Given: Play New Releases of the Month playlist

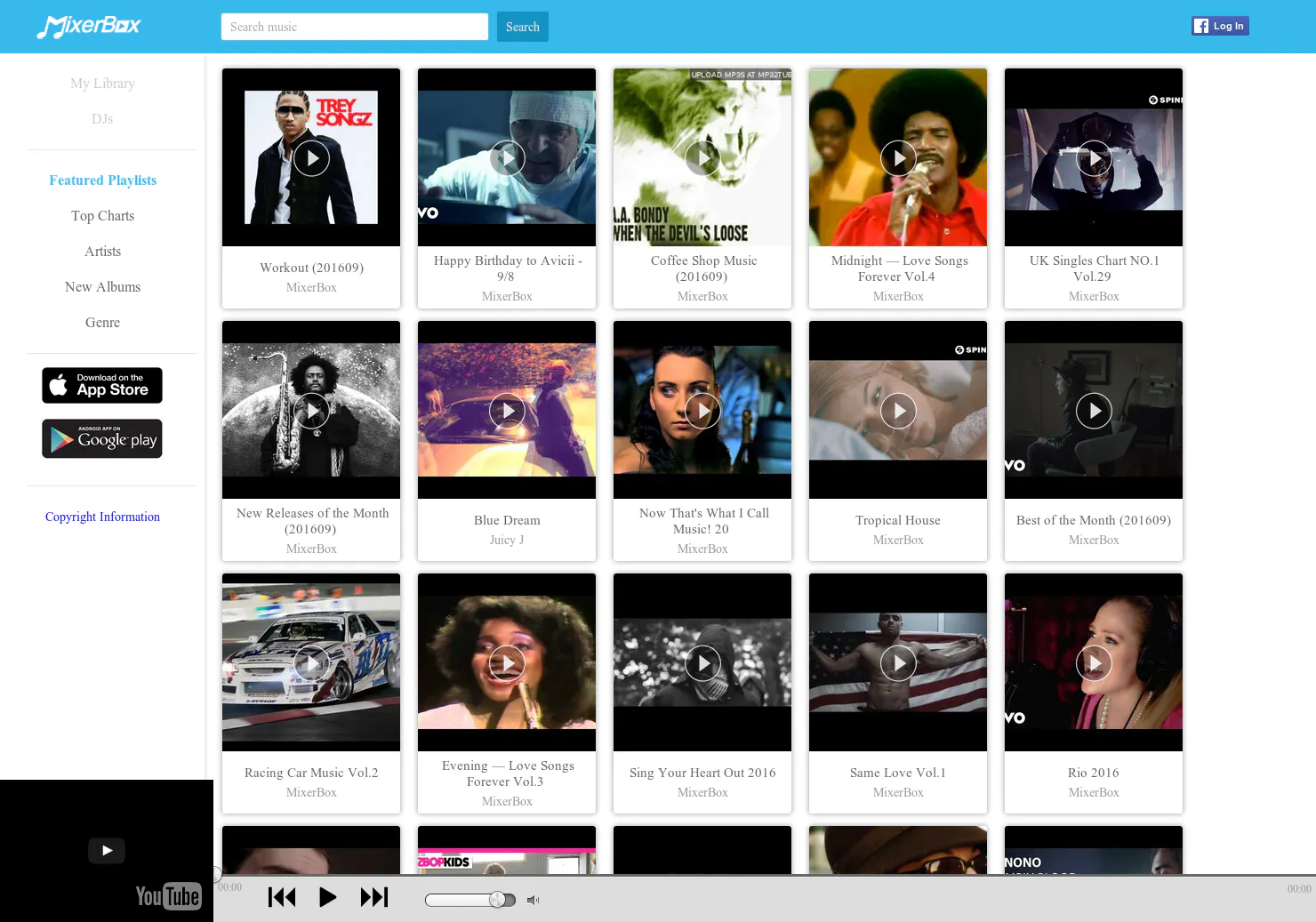Looking at the screenshot, I should point(311,411).
